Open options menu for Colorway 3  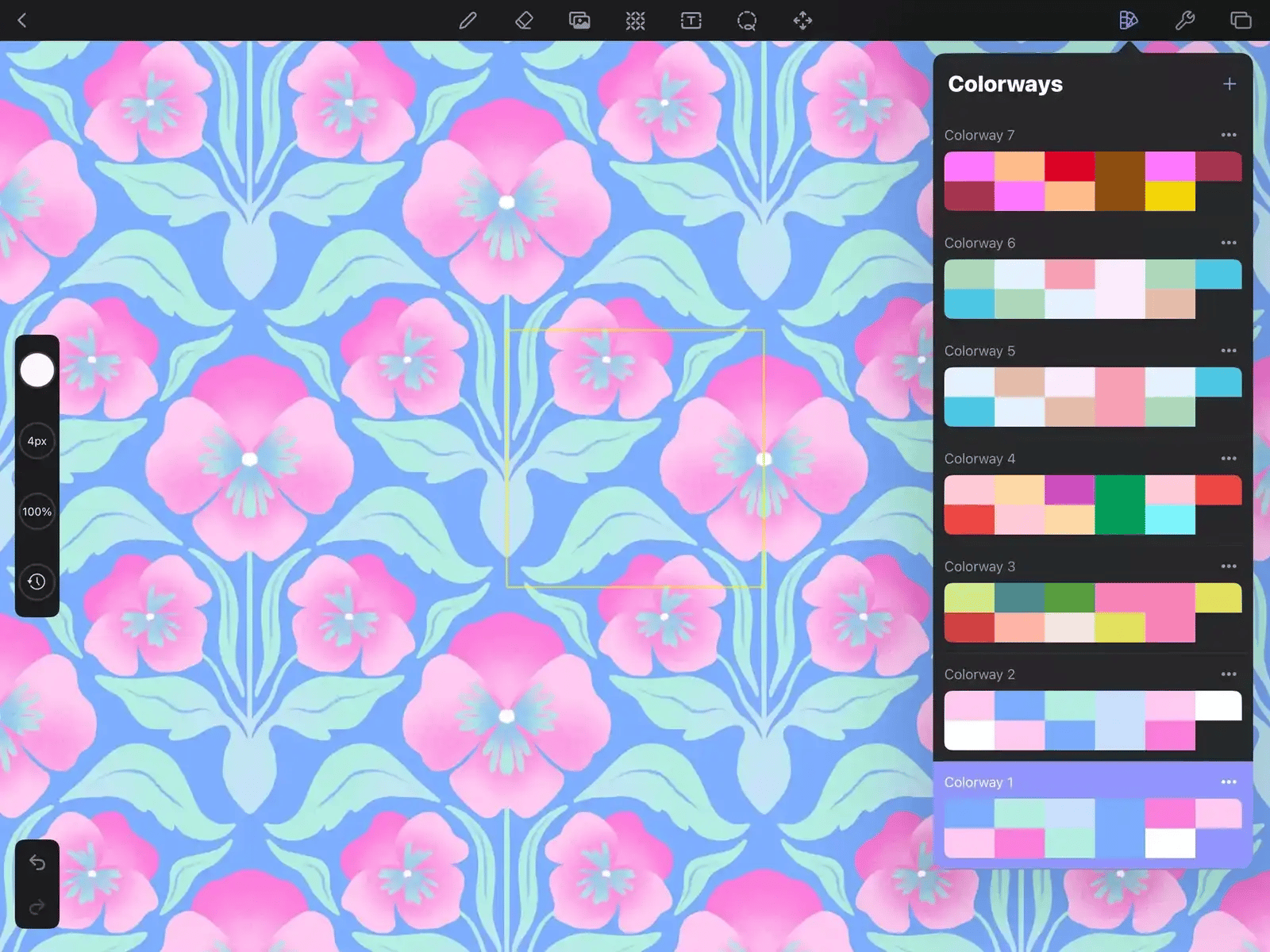coord(1229,566)
